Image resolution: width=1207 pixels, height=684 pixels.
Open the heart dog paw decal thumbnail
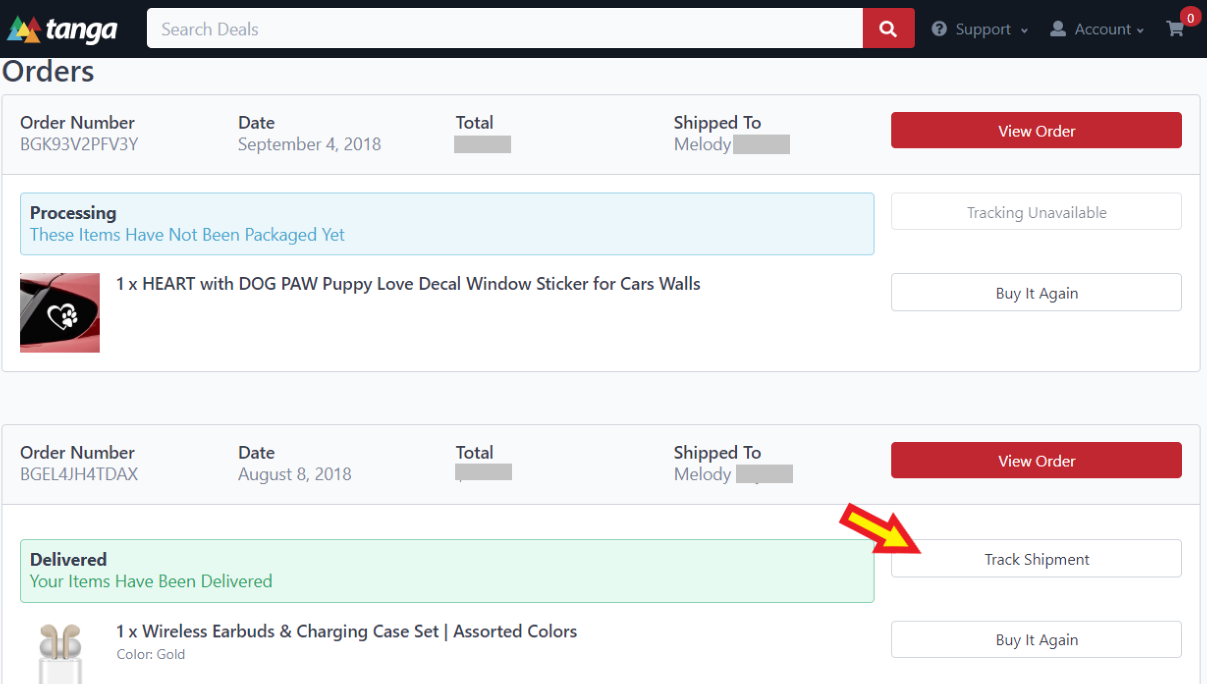[60, 312]
